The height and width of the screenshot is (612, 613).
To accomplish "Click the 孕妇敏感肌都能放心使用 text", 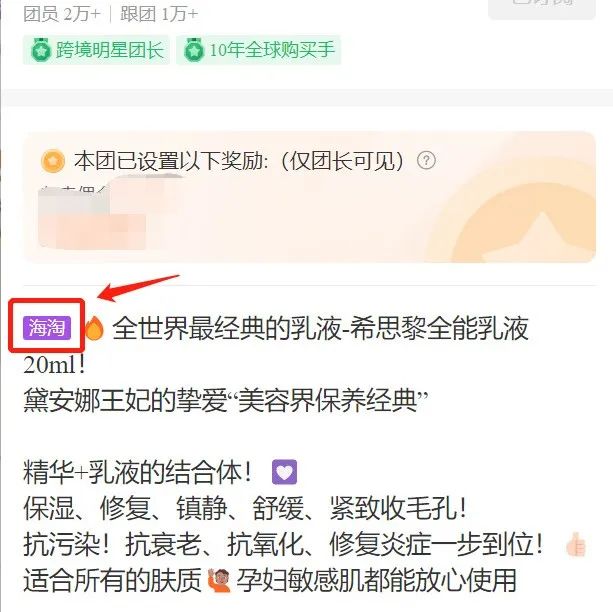I will pyautogui.click(x=376, y=580).
